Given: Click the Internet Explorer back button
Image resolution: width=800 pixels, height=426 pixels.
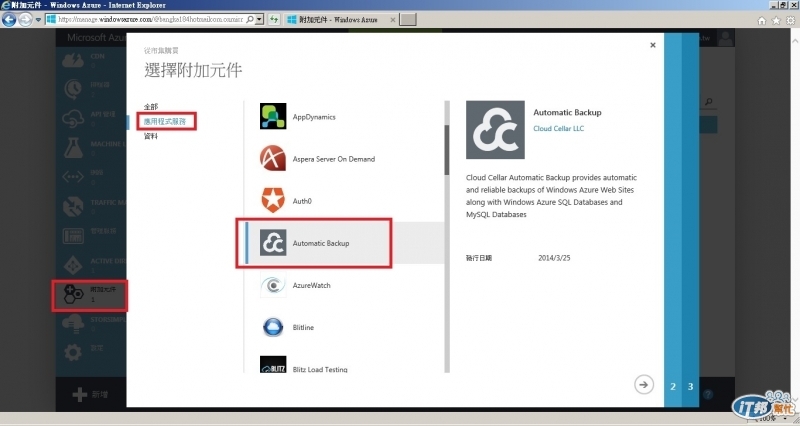Looking at the screenshot, I should pos(9,19).
